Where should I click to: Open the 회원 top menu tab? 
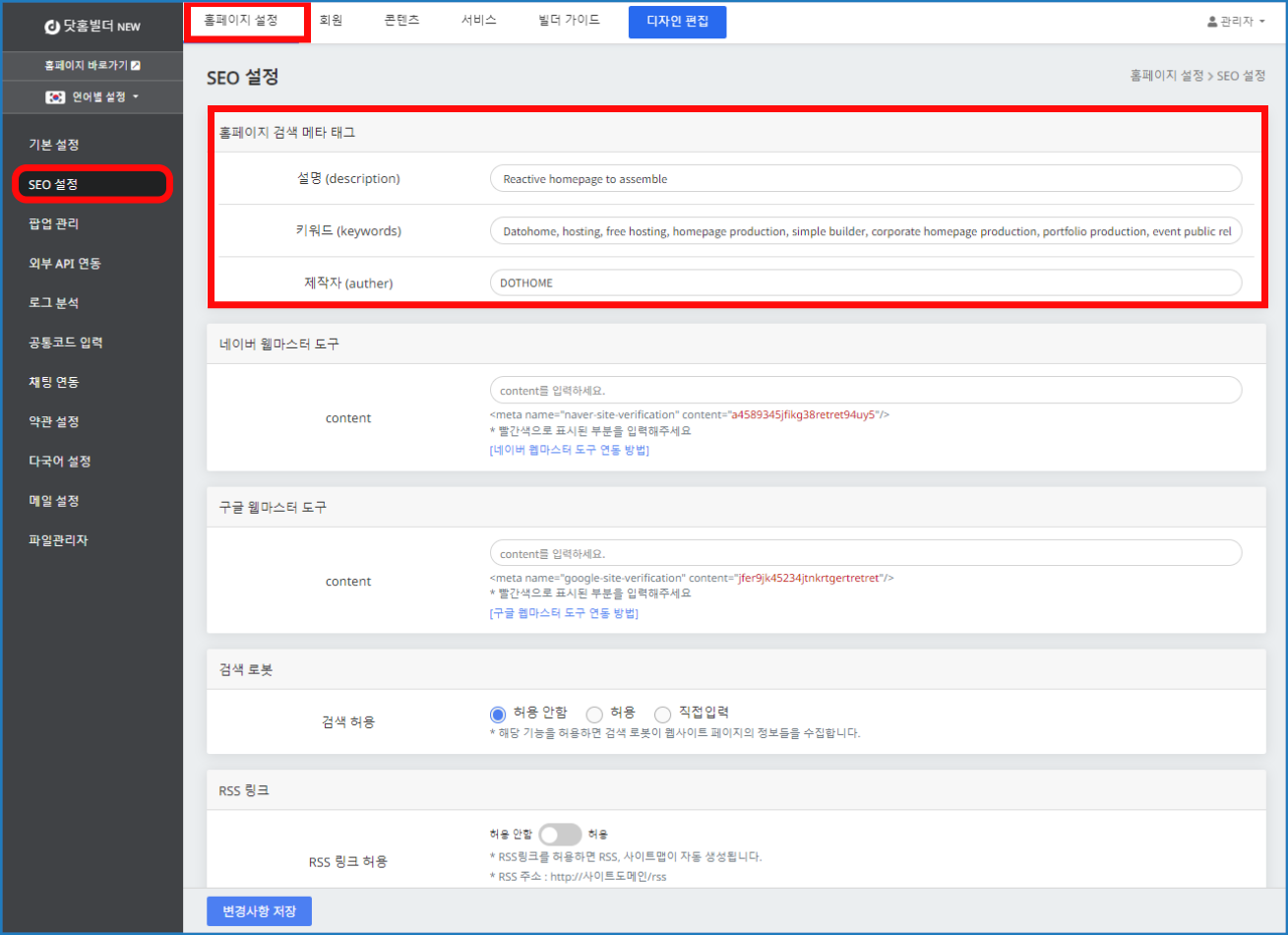coord(331,20)
